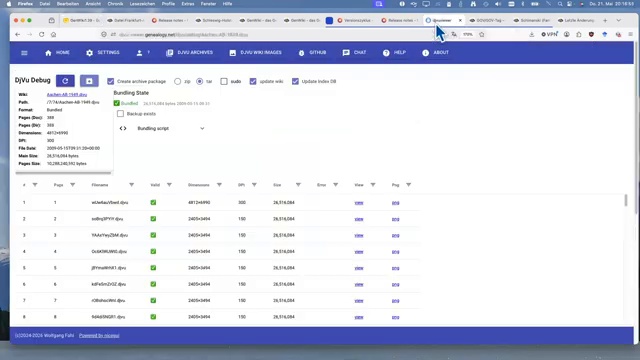Switch to the Versionszyklus browser tab
640x360 pixels.
click(x=354, y=20)
